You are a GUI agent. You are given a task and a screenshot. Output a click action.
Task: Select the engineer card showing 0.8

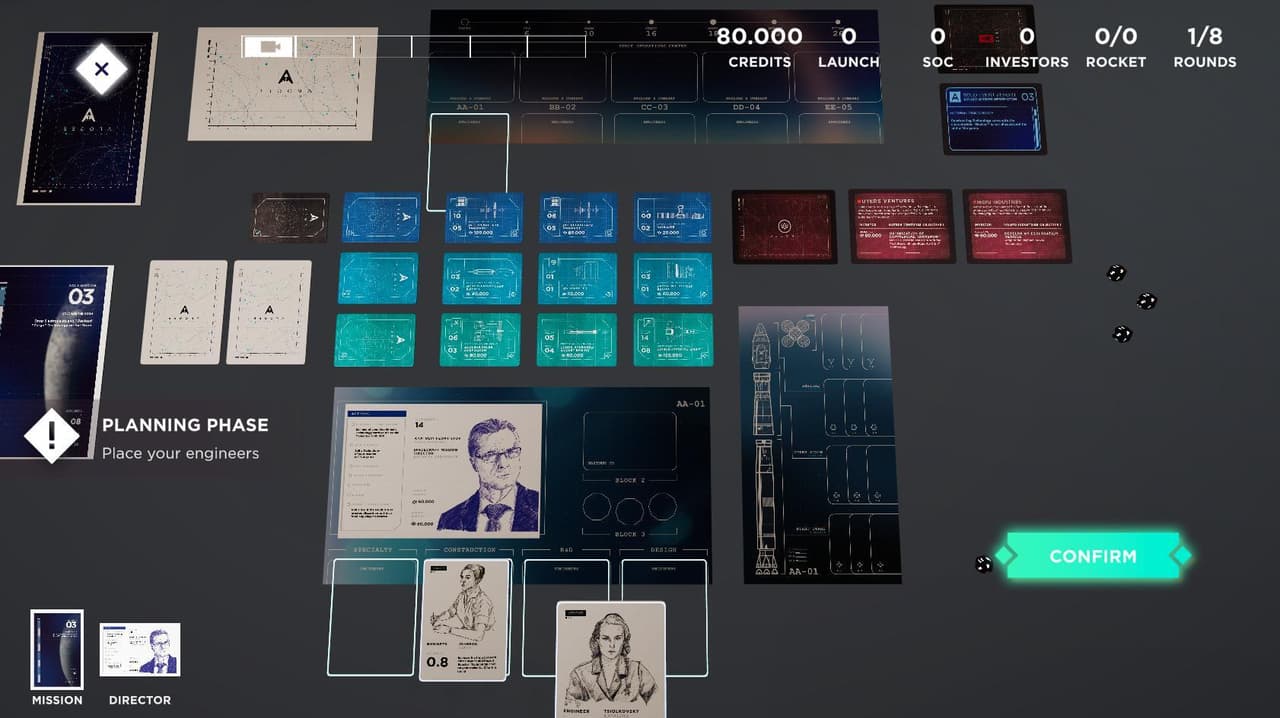464,620
